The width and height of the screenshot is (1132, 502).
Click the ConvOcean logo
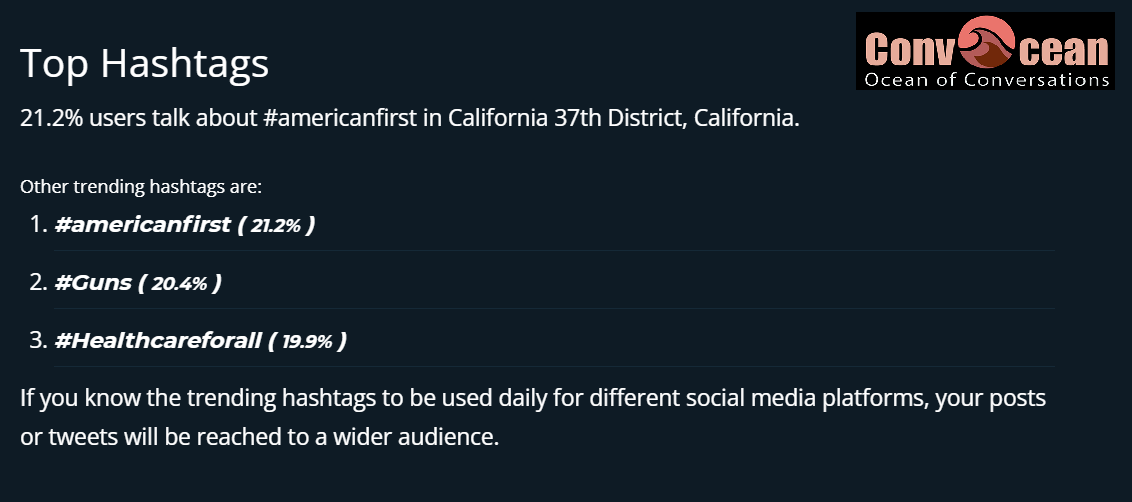(985, 51)
